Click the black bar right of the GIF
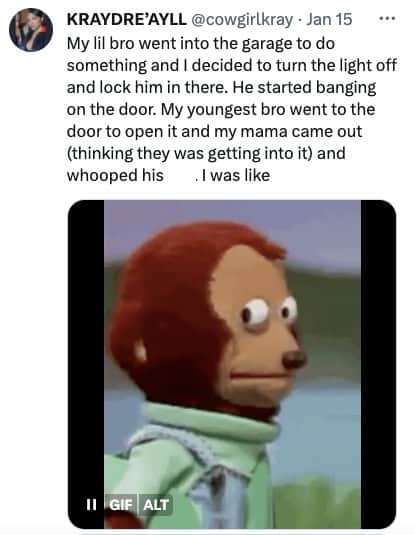415x535 pixels. tap(378, 364)
